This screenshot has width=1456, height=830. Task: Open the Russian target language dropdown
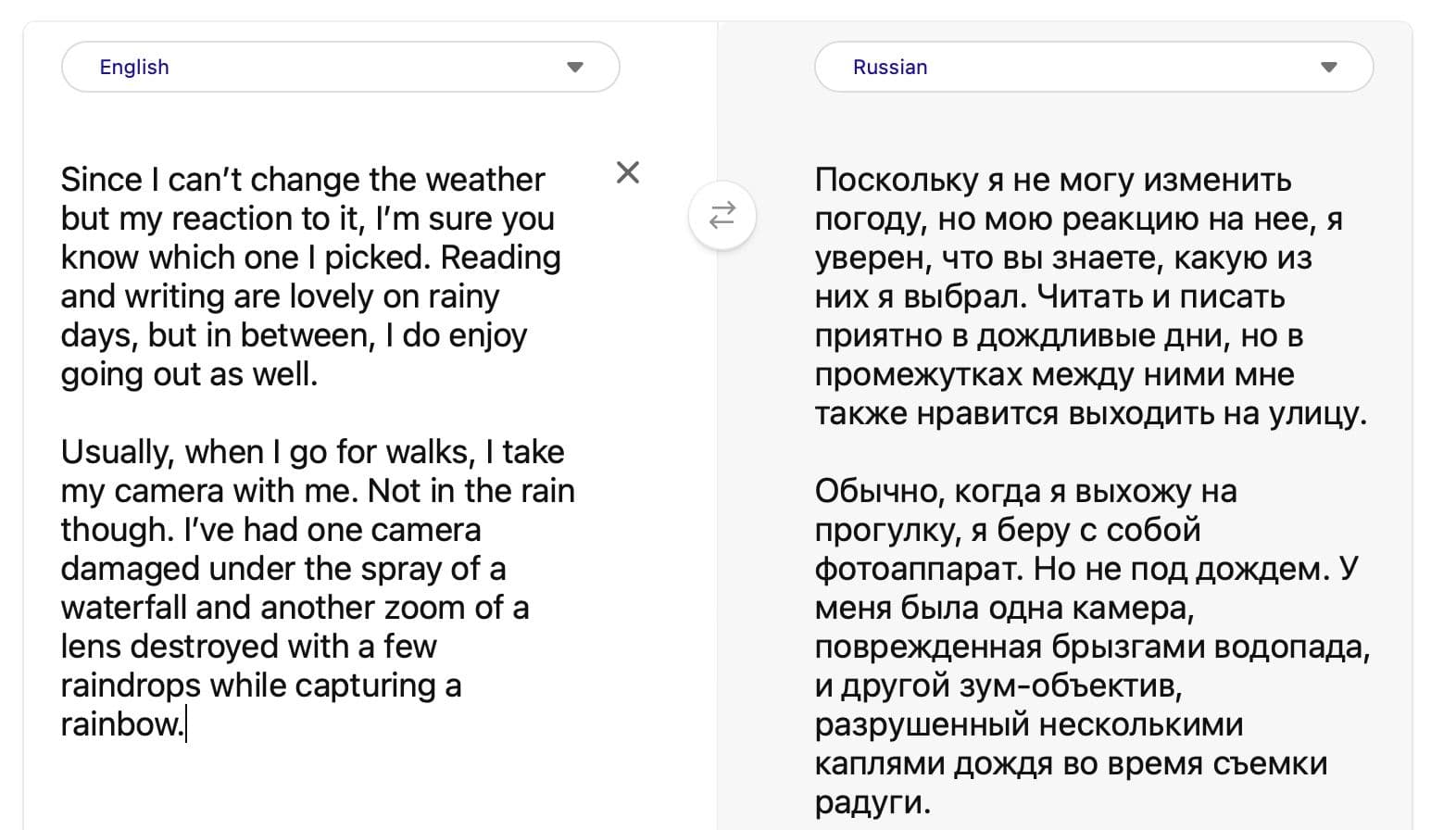click(x=1093, y=67)
